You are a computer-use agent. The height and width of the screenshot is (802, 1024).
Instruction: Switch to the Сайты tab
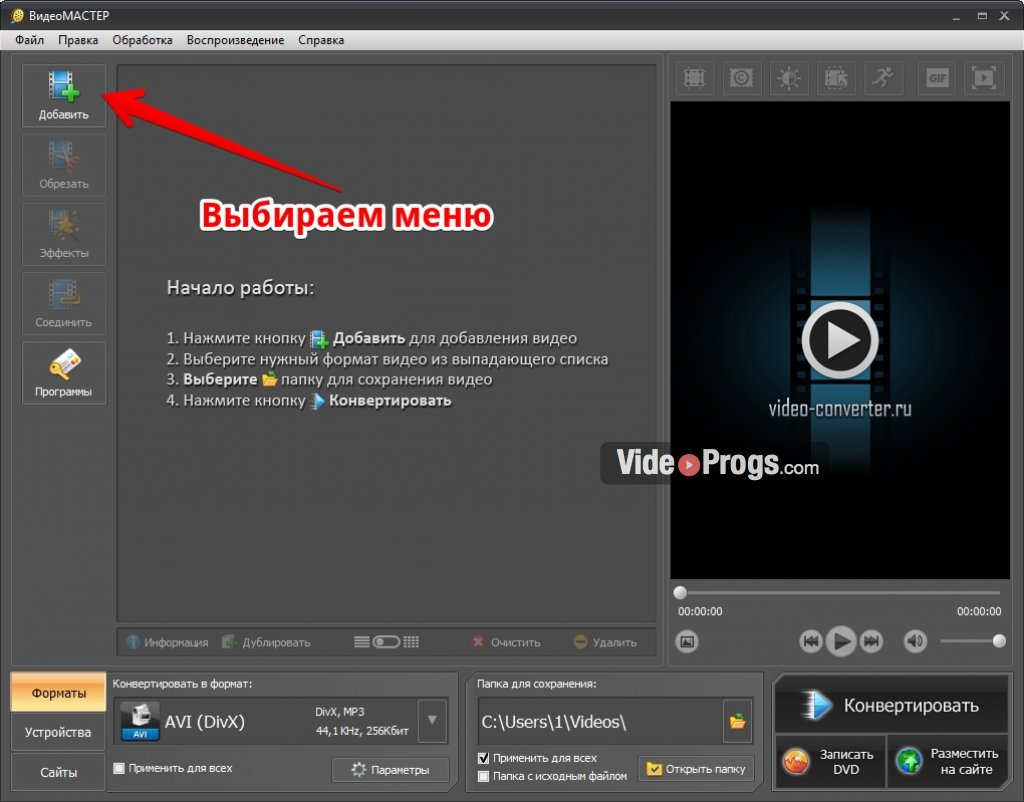pos(58,772)
